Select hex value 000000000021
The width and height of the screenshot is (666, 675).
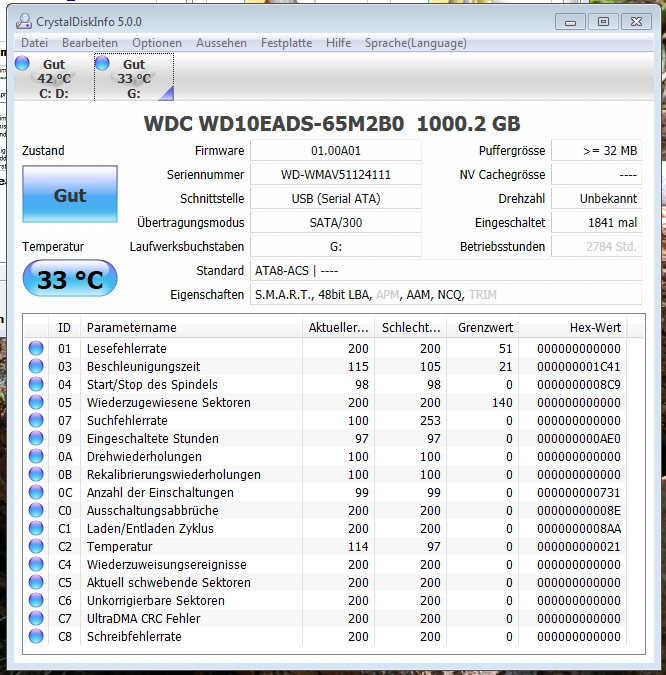(579, 546)
